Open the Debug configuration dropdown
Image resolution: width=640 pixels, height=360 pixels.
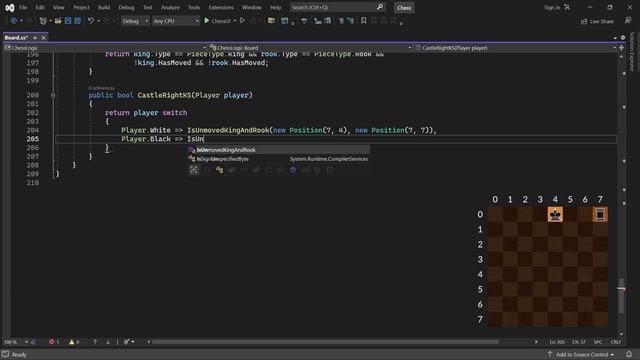click(x=135, y=21)
